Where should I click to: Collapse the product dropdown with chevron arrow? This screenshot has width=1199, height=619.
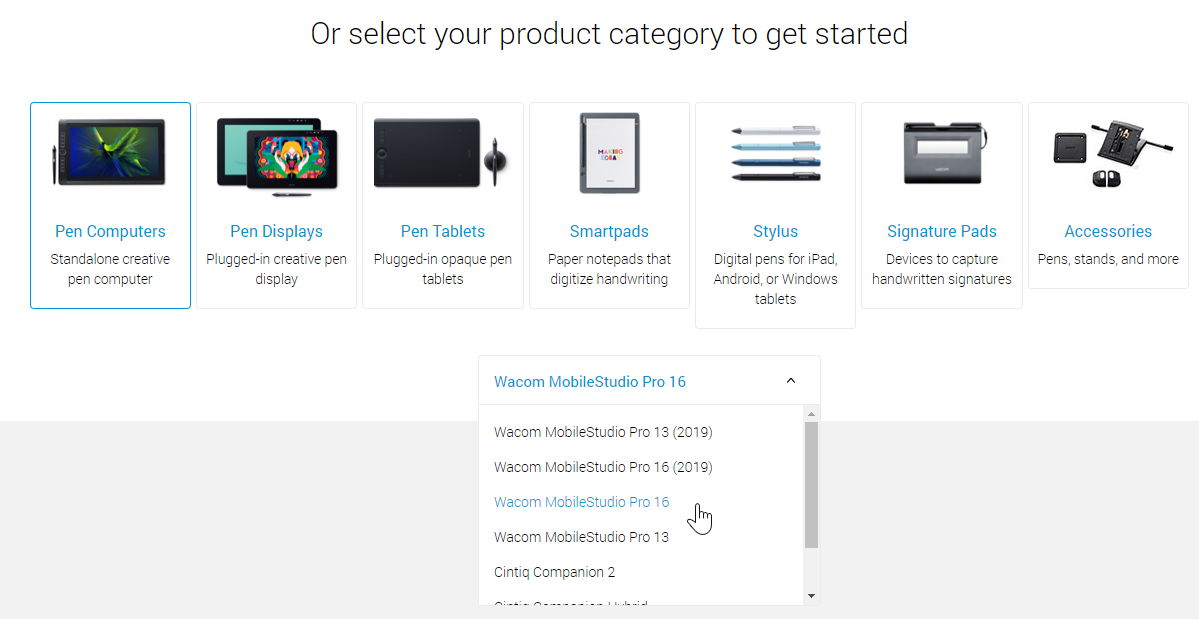[x=791, y=381]
